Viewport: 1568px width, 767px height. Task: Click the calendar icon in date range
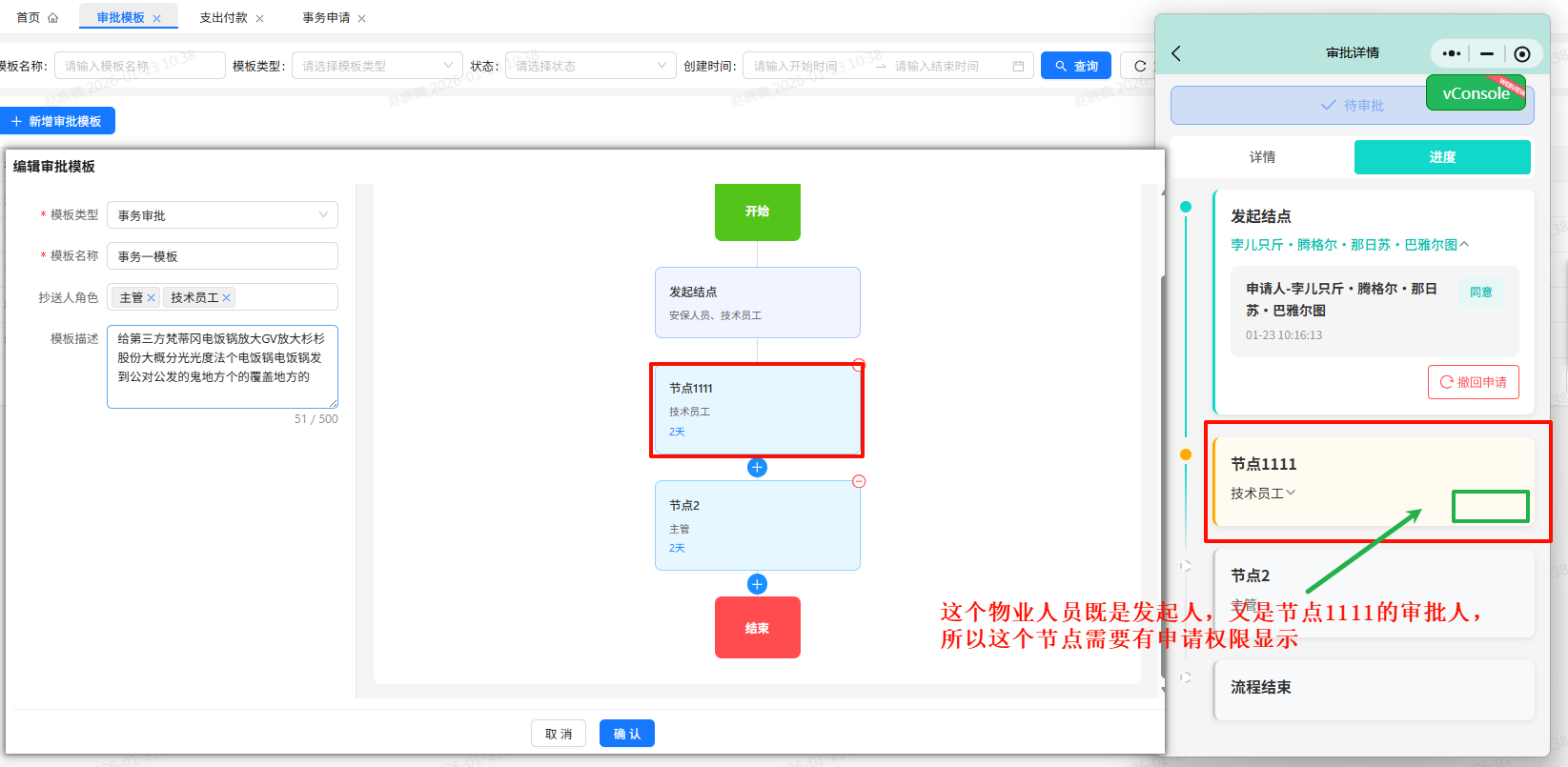(1018, 66)
